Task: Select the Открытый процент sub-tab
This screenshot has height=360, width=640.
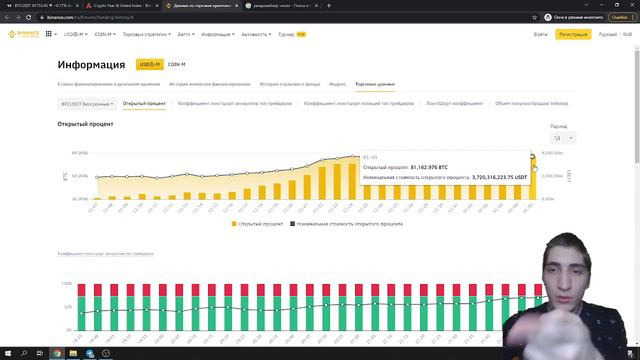Action: pos(144,104)
